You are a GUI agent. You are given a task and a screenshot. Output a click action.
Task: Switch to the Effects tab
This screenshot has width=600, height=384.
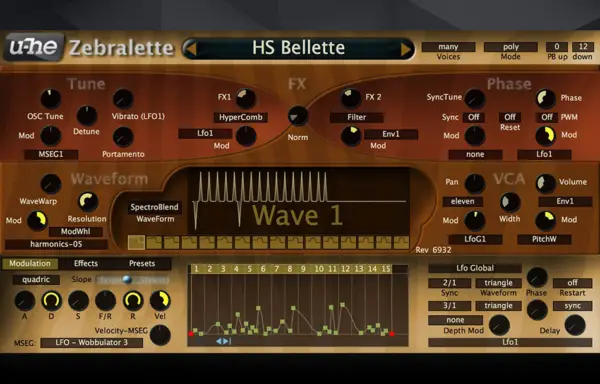click(86, 264)
